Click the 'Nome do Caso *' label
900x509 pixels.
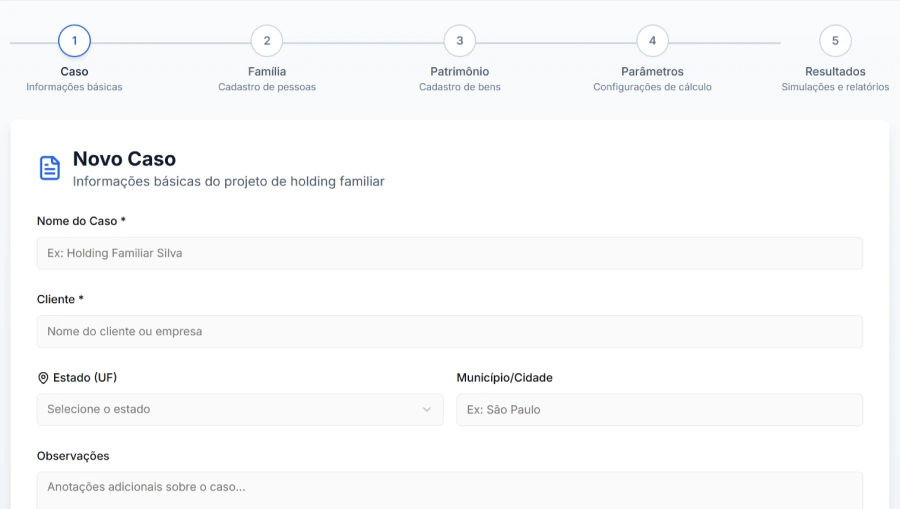(x=81, y=221)
